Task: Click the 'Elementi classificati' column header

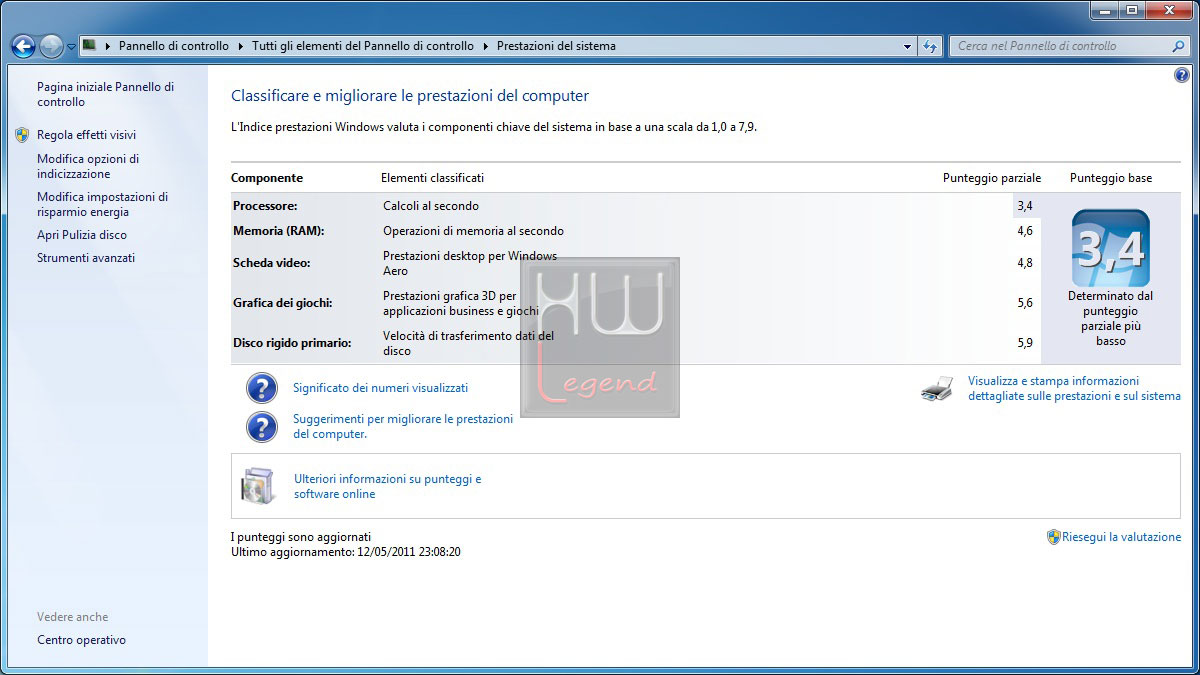Action: coord(432,178)
